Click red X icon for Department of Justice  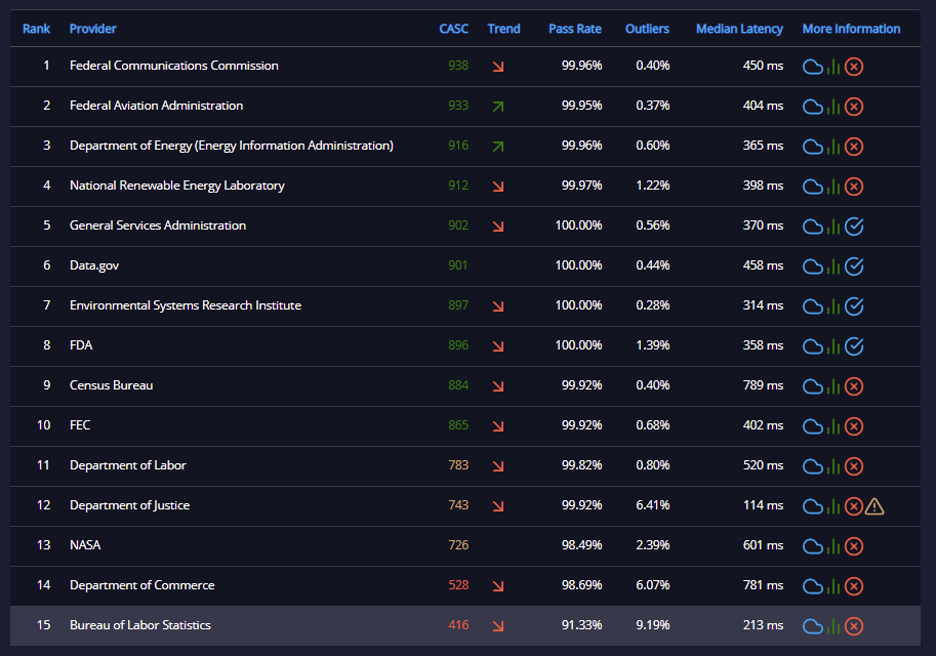pyautogui.click(x=854, y=507)
